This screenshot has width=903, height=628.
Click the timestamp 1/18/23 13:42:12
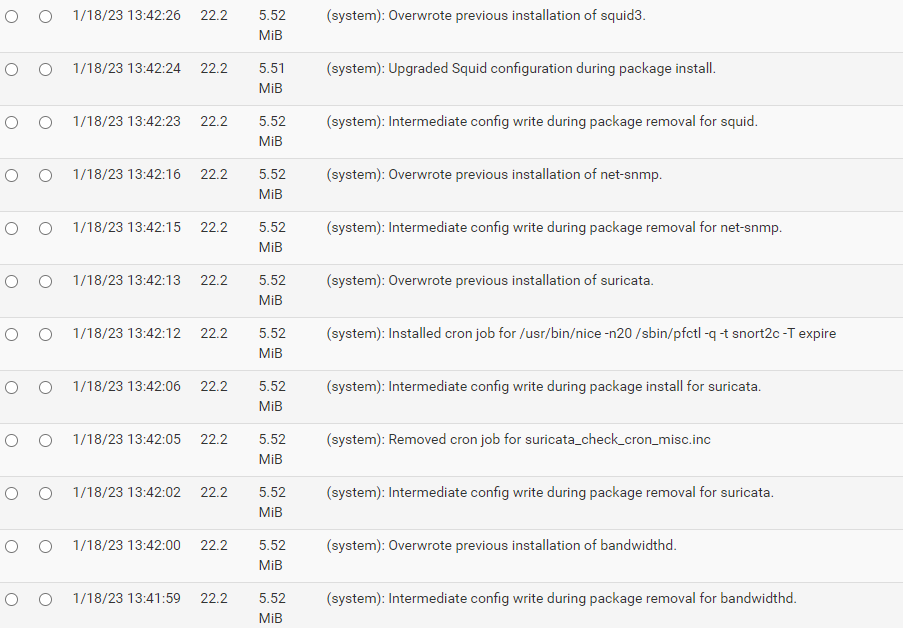click(x=127, y=334)
